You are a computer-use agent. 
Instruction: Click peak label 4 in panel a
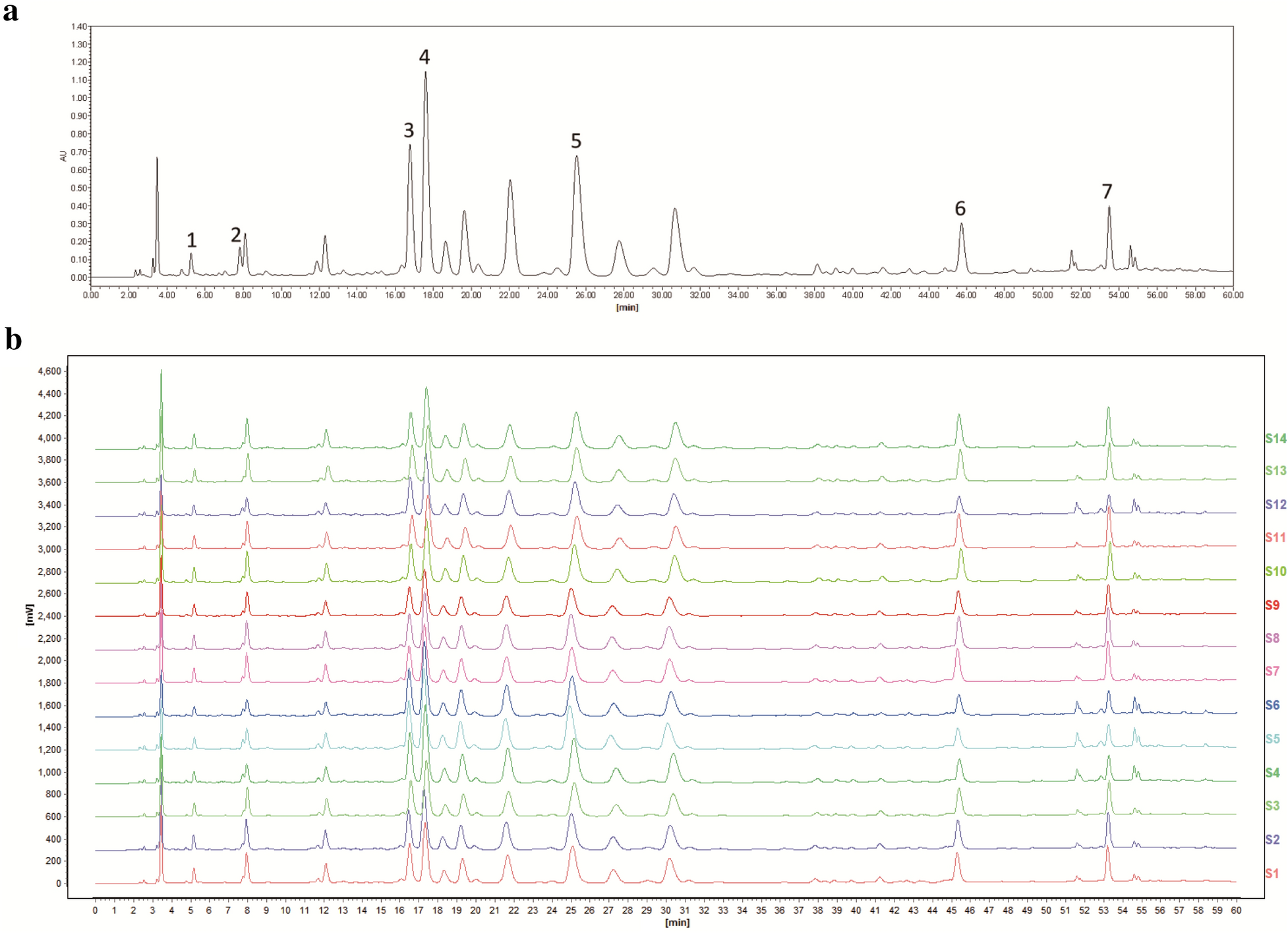424,57
